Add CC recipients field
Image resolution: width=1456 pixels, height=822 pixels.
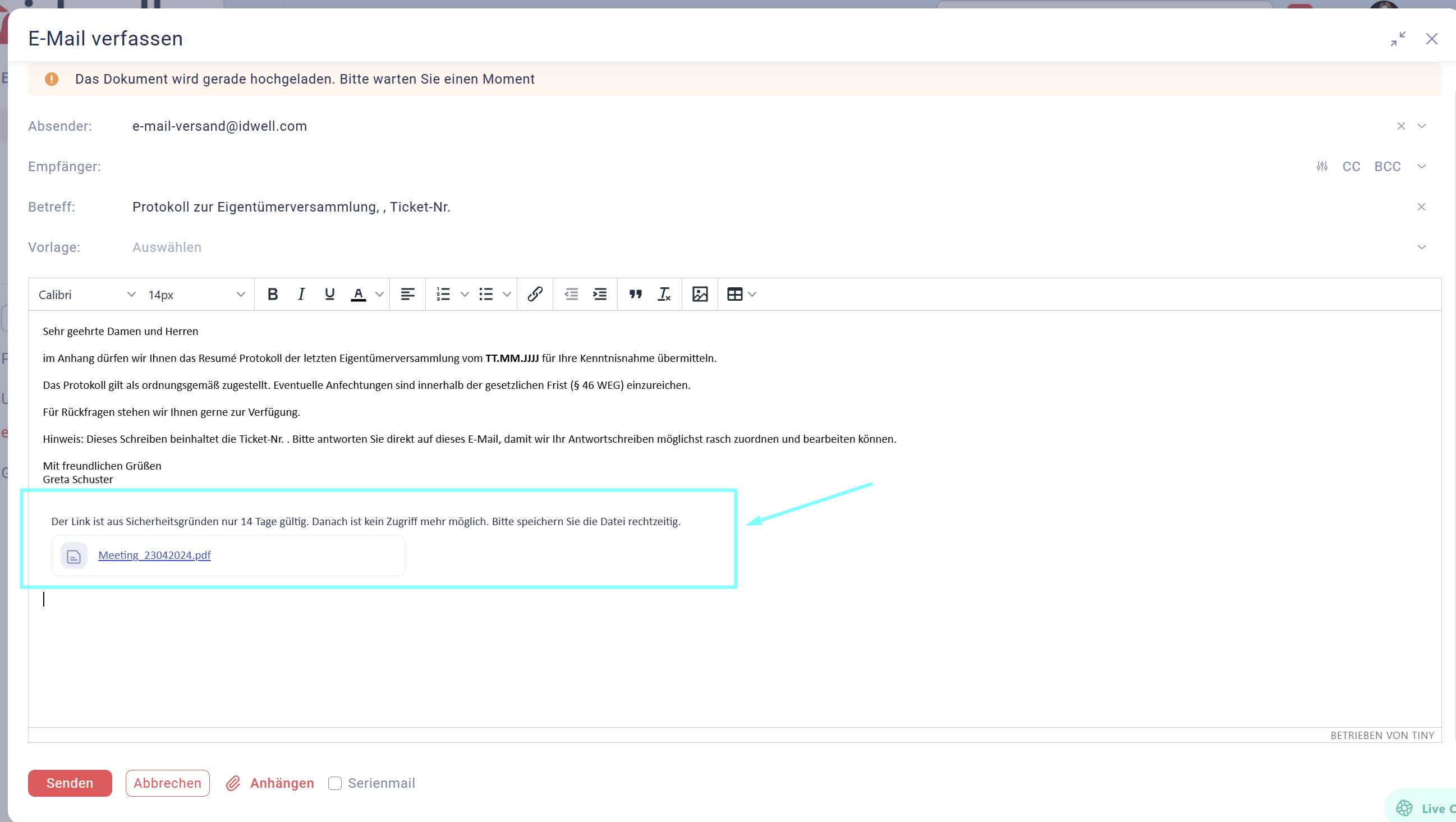click(x=1351, y=166)
